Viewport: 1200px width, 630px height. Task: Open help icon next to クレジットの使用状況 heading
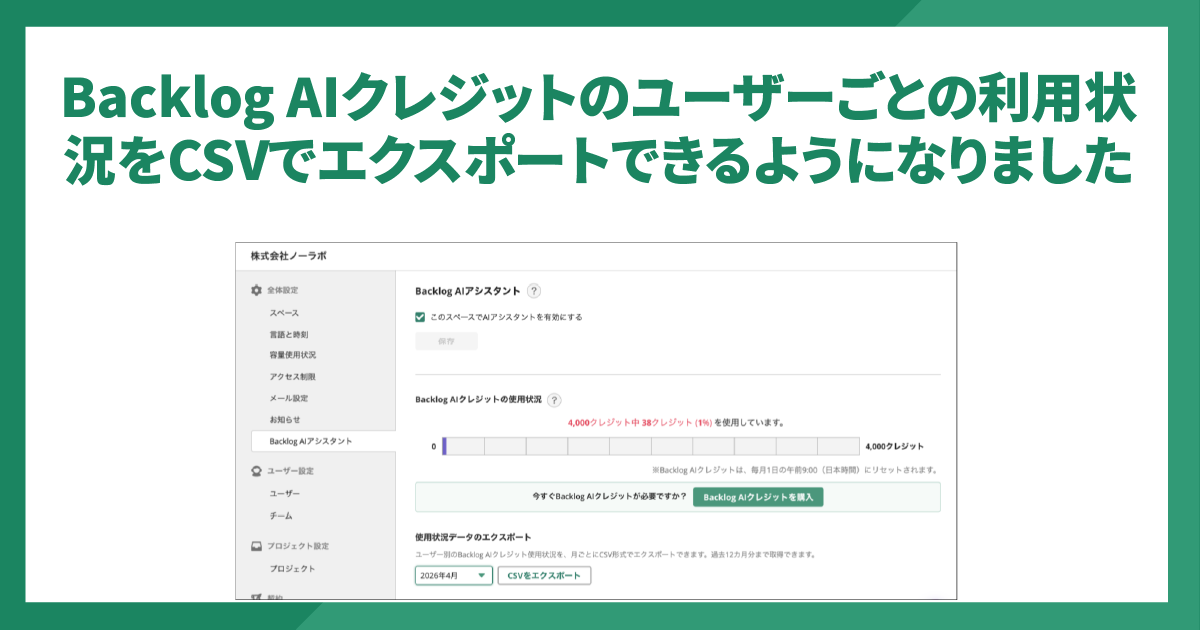tap(554, 399)
